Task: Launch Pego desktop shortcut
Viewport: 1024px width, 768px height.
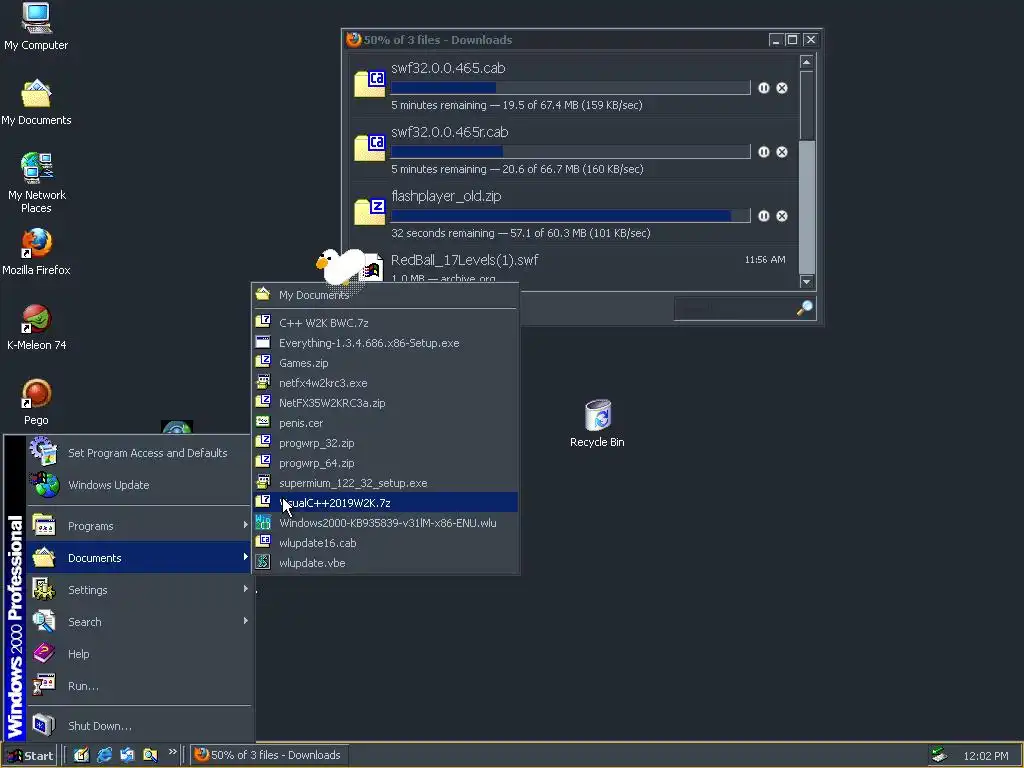Action: tap(36, 402)
